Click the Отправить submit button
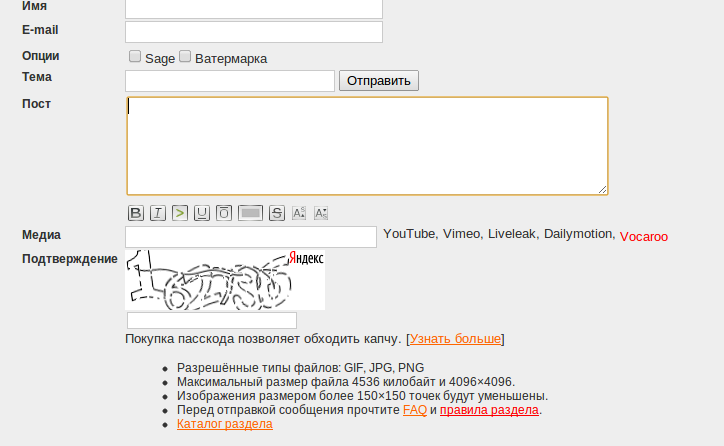This screenshot has width=724, height=446. click(x=379, y=80)
